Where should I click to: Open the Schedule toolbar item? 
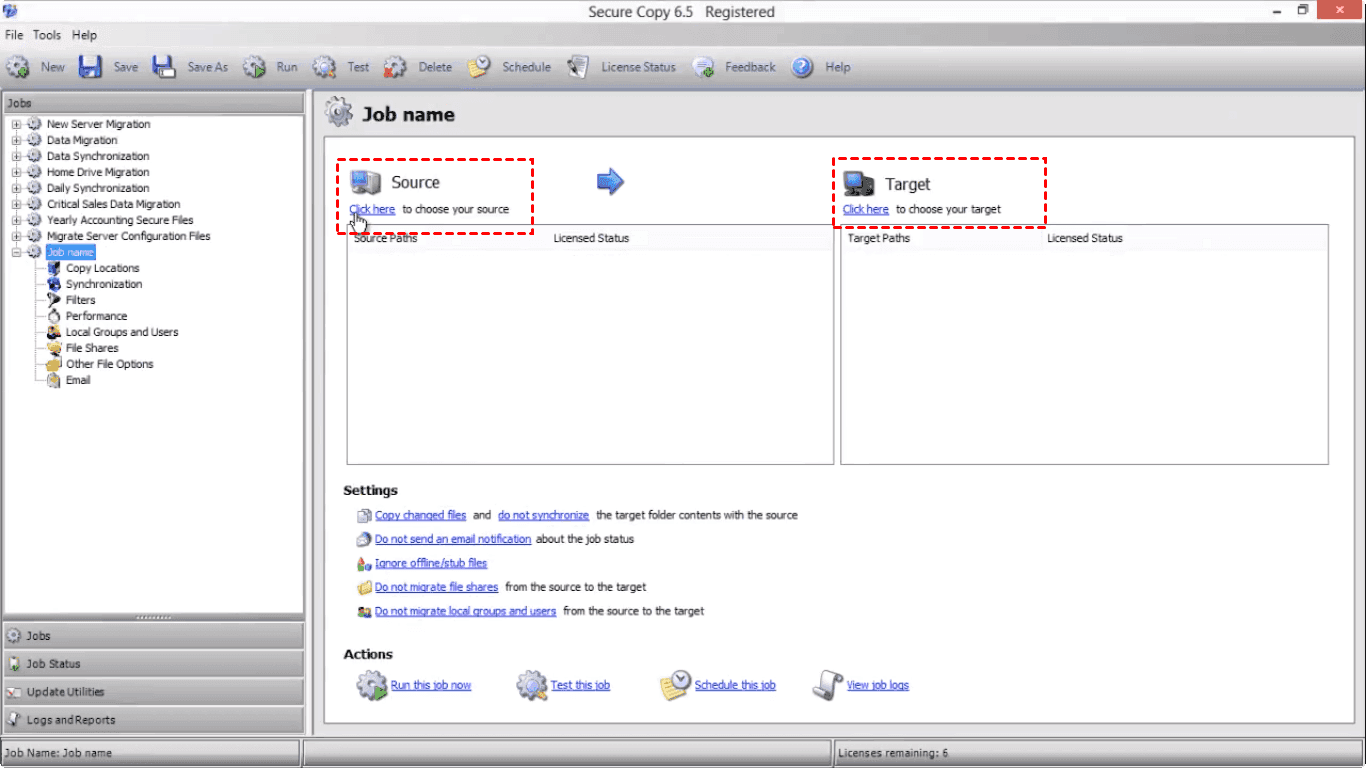coord(510,67)
